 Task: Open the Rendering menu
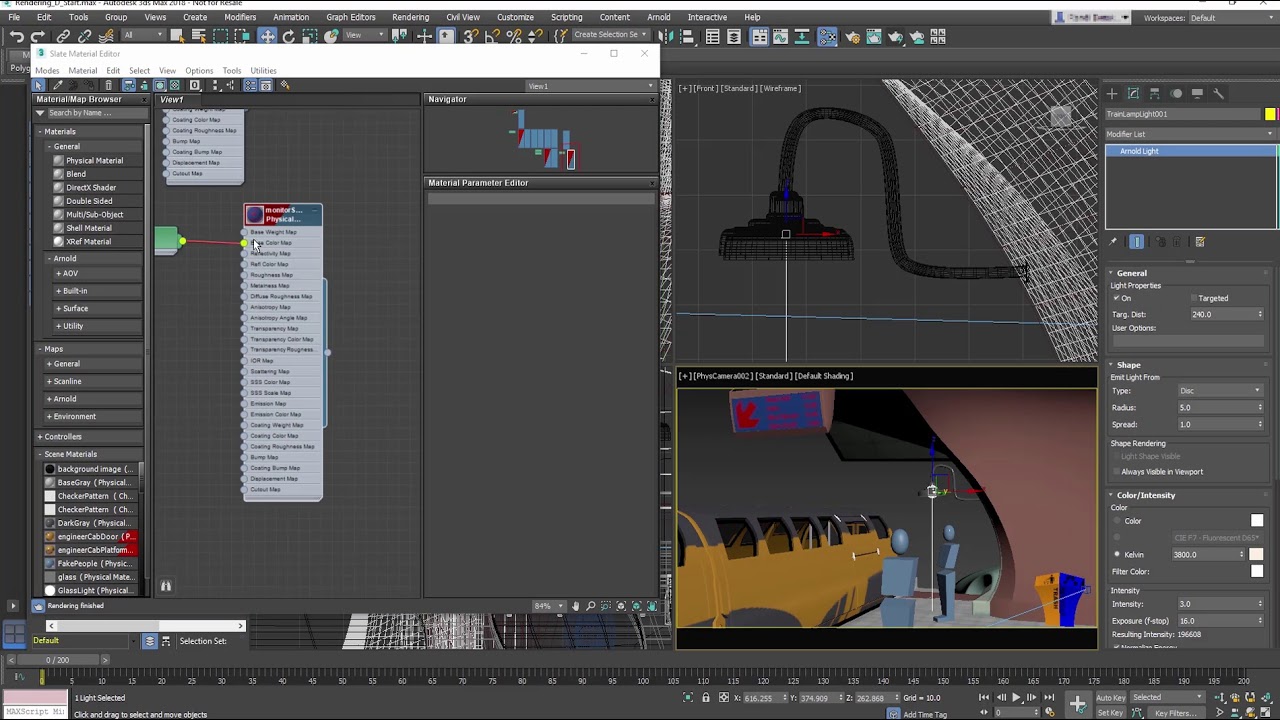coord(410,17)
